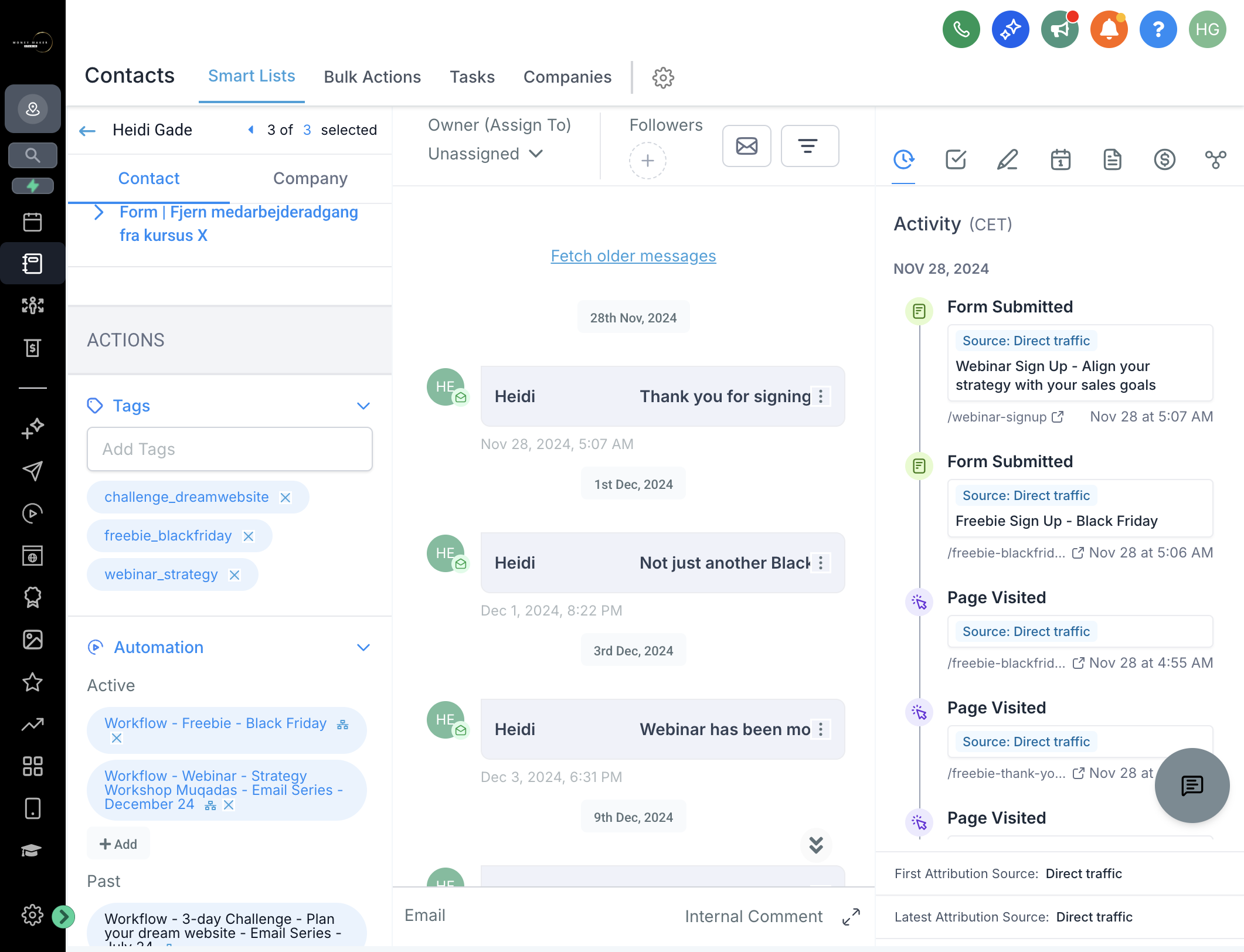This screenshot has width=1244, height=952.
Task: Jump to latest messages double chevron
Action: 816,845
